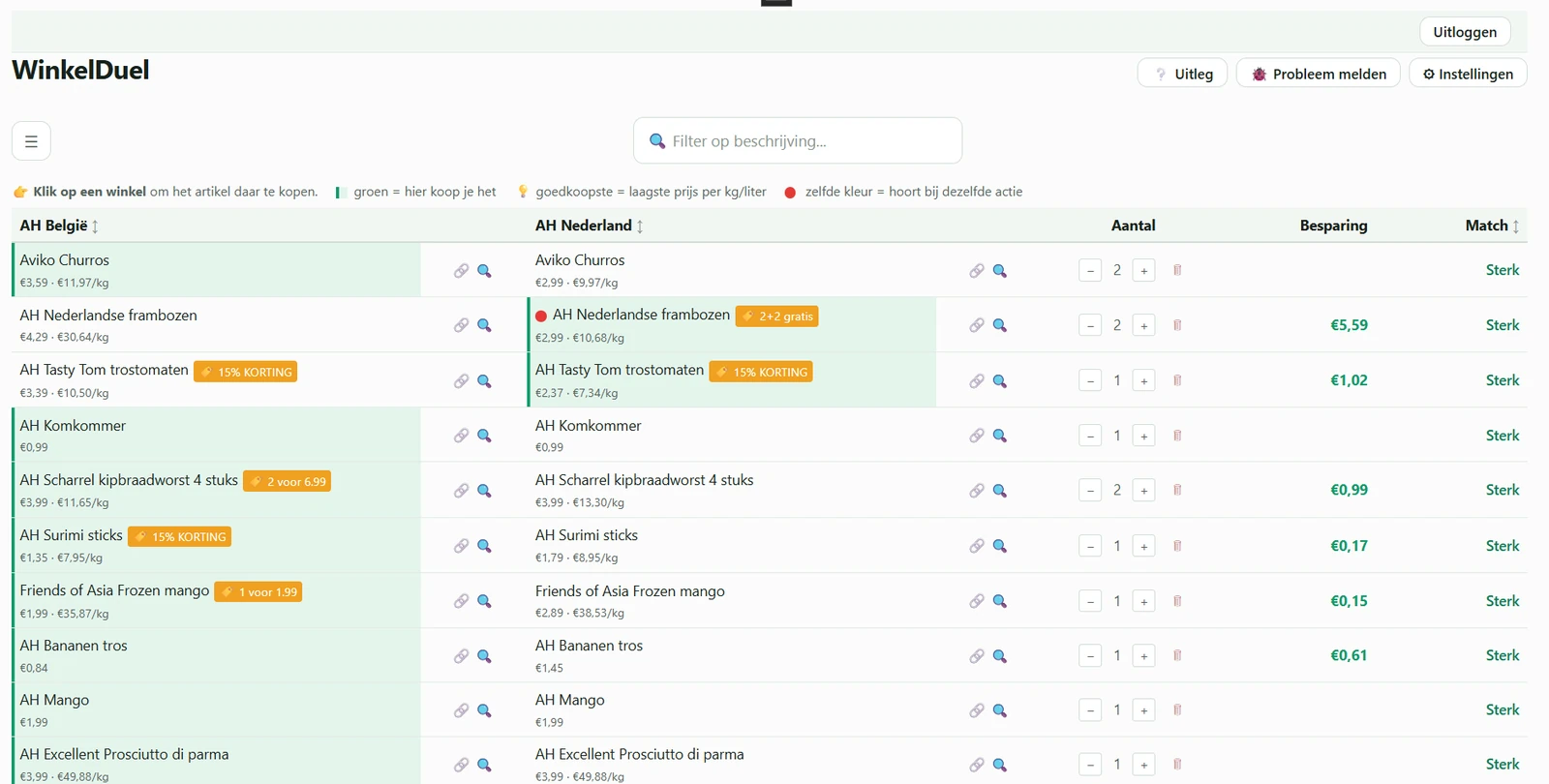The height and width of the screenshot is (784, 1549).
Task: Click the 1 voor 1.99 promo badge
Action: tap(258, 591)
